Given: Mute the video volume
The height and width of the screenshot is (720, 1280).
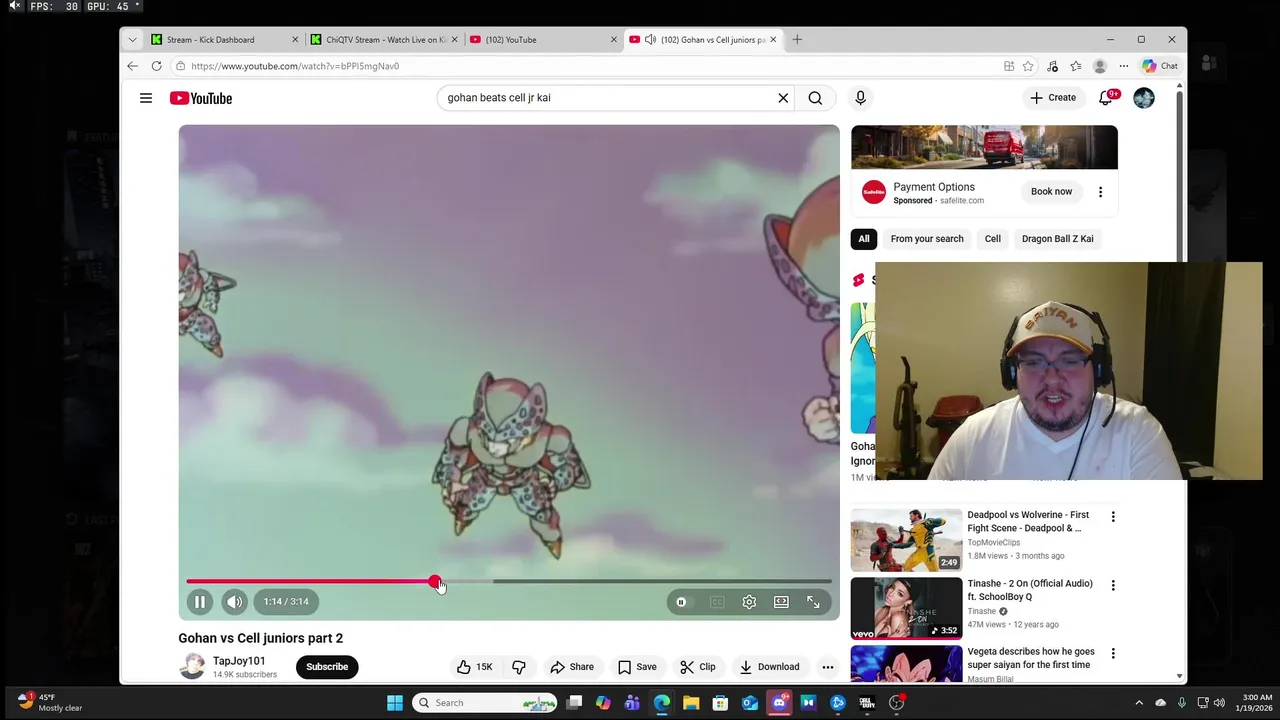Looking at the screenshot, I should 234,602.
